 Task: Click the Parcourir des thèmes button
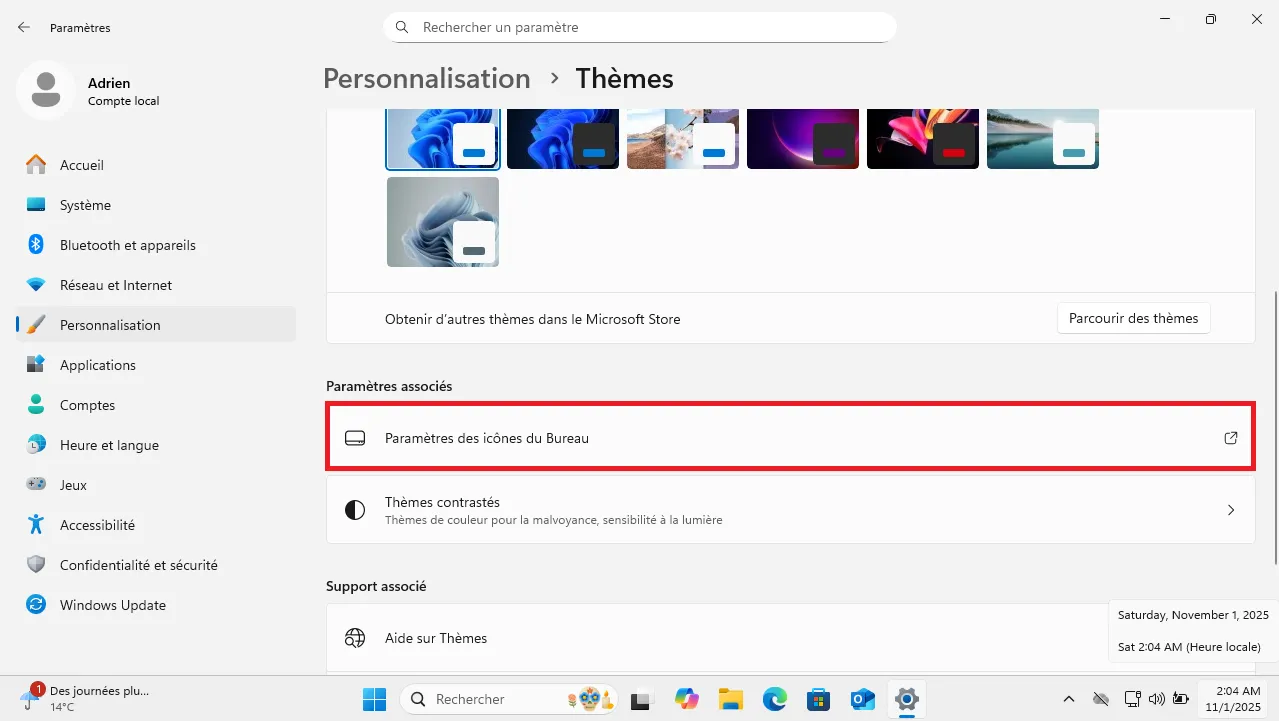tap(1133, 318)
